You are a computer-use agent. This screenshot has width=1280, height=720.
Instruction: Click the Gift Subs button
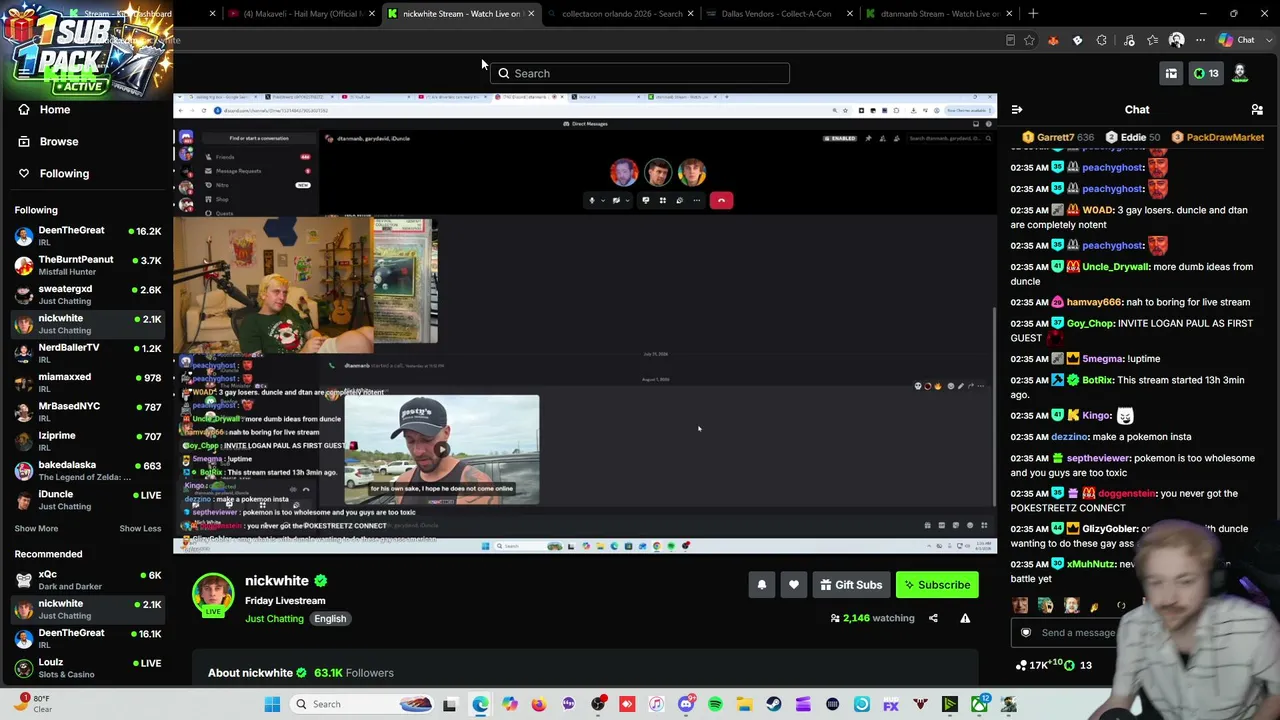[x=850, y=585]
